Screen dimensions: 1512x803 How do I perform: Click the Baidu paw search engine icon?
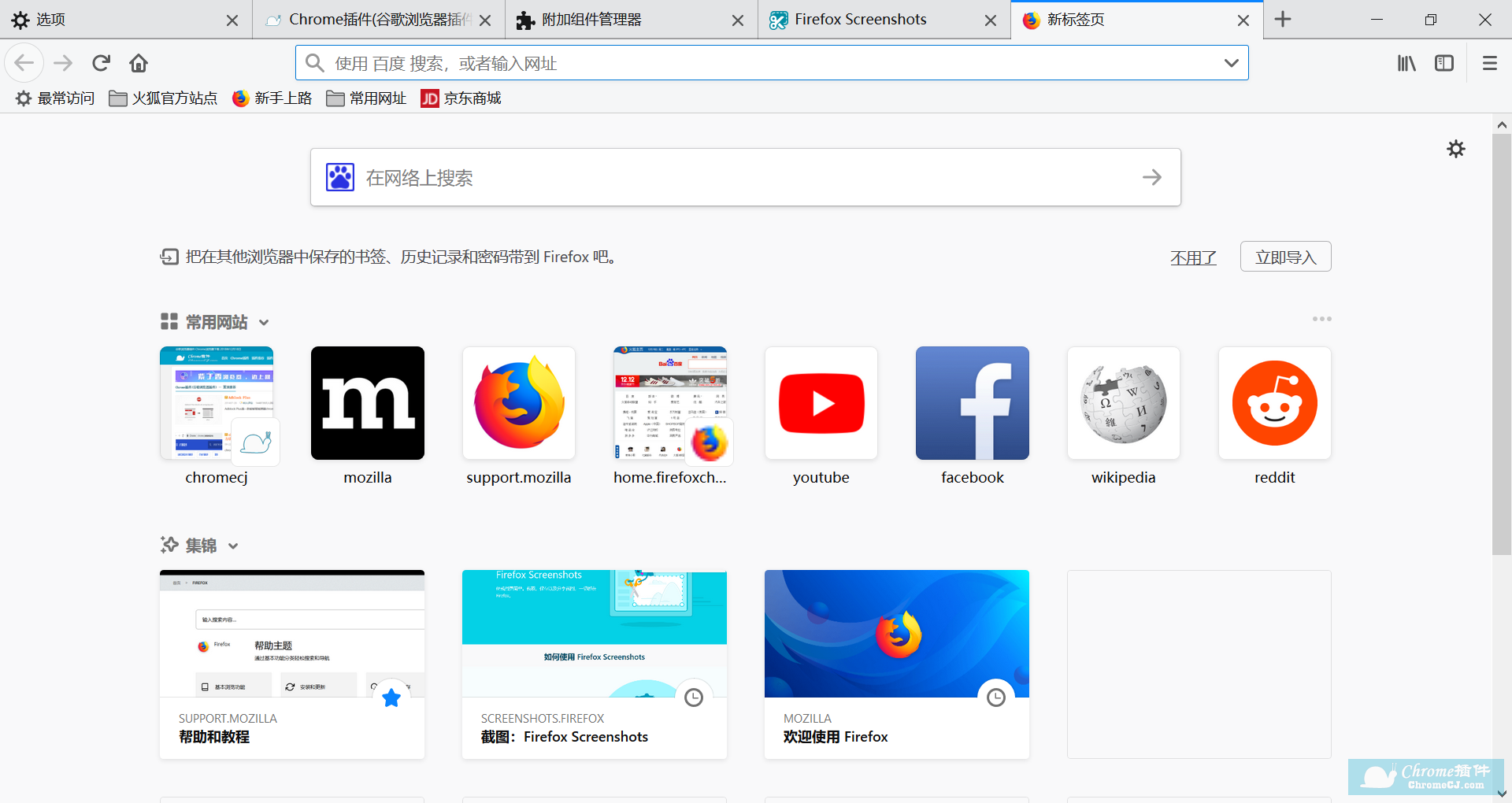coord(340,177)
